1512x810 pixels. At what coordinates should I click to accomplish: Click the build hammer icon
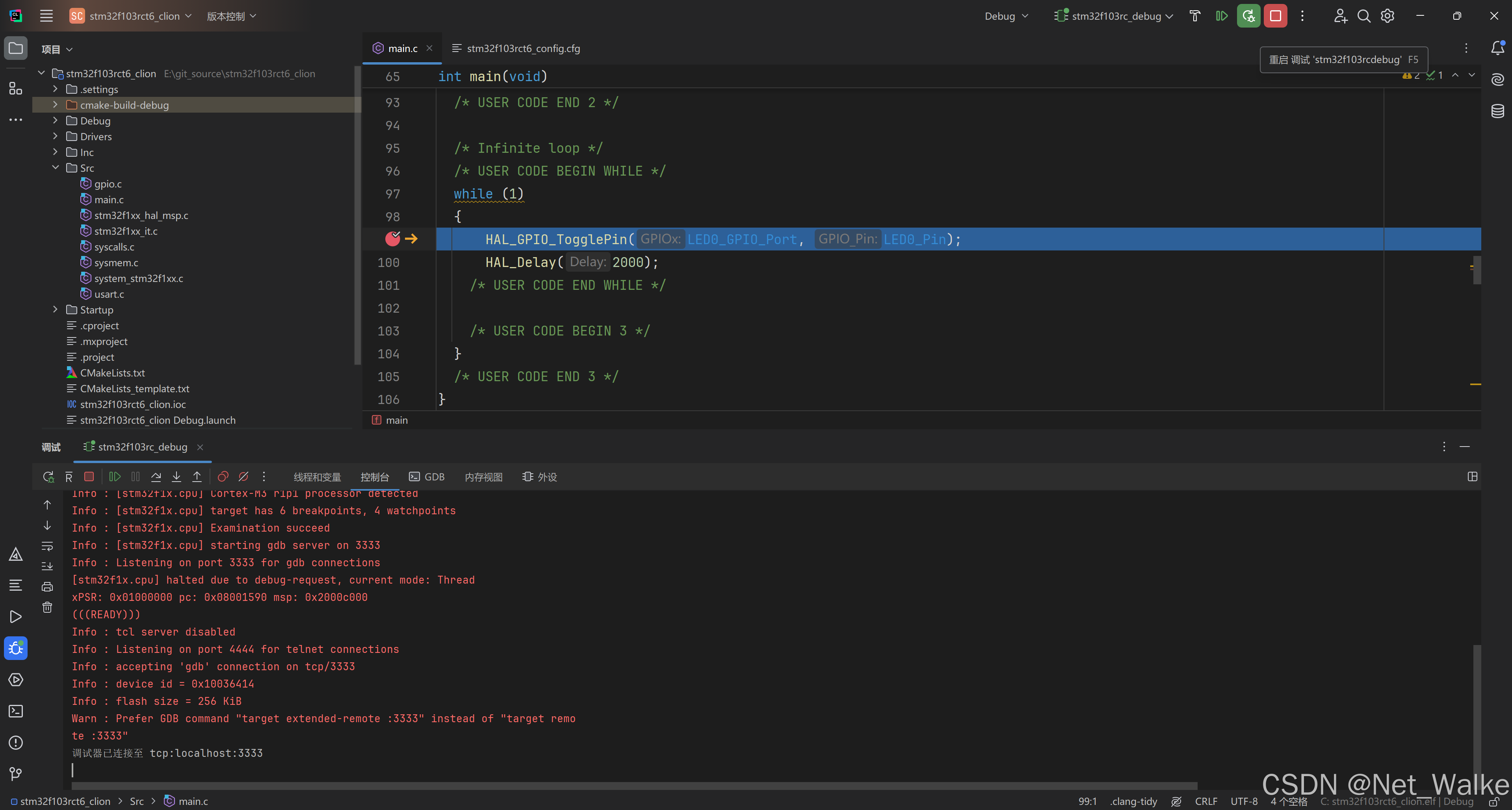[x=1194, y=16]
